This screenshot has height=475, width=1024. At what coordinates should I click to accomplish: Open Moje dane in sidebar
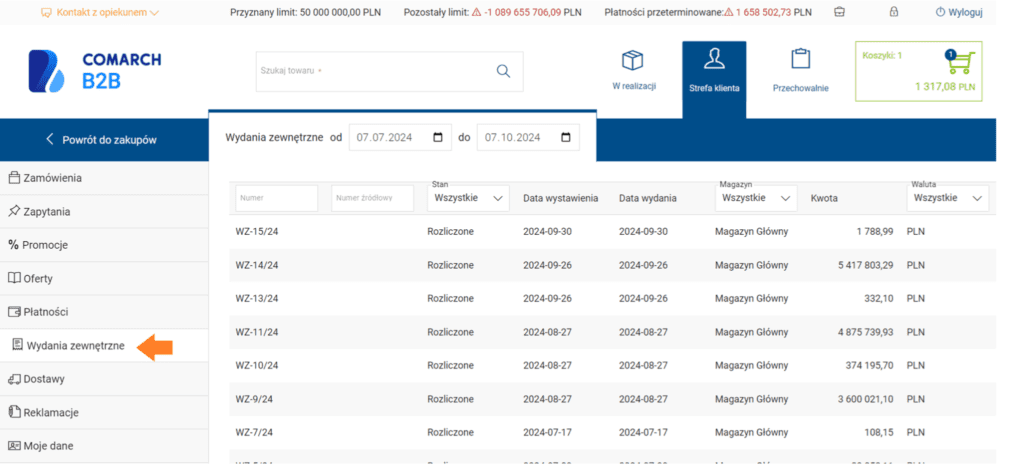tap(104, 446)
